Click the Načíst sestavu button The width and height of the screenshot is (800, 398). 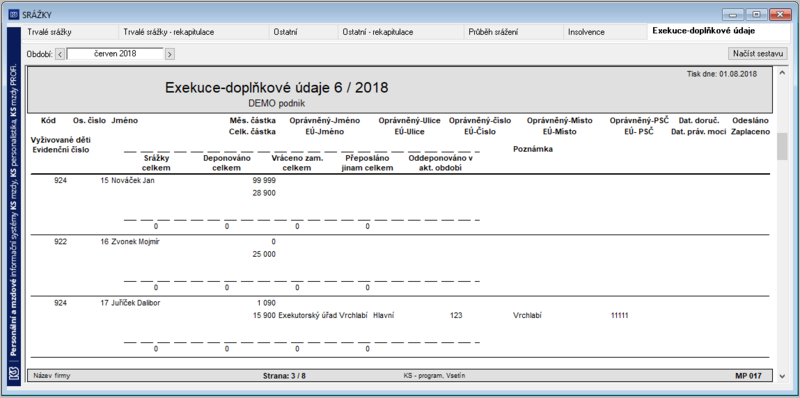(x=758, y=54)
